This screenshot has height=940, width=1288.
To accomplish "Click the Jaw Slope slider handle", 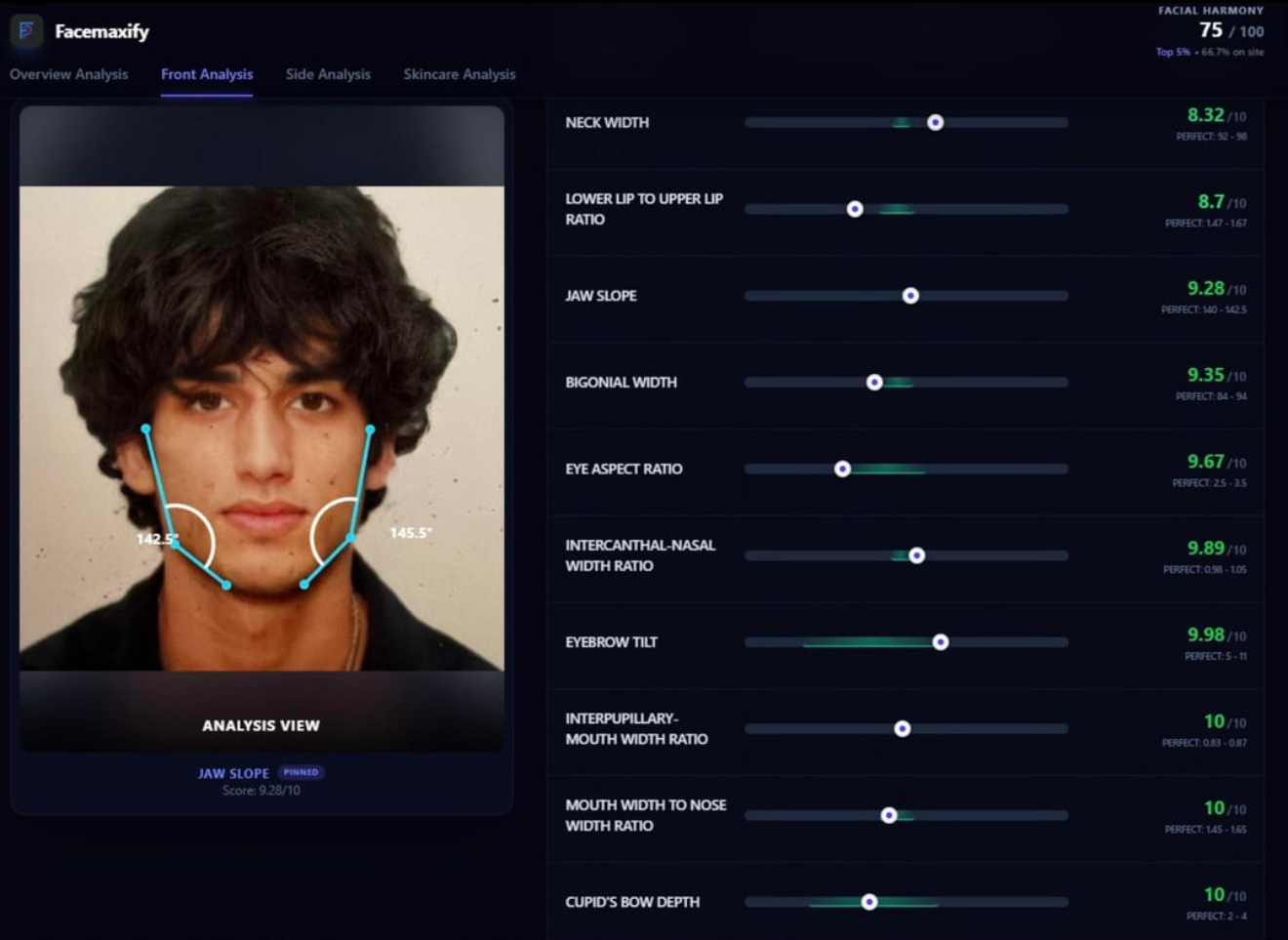I will point(910,296).
